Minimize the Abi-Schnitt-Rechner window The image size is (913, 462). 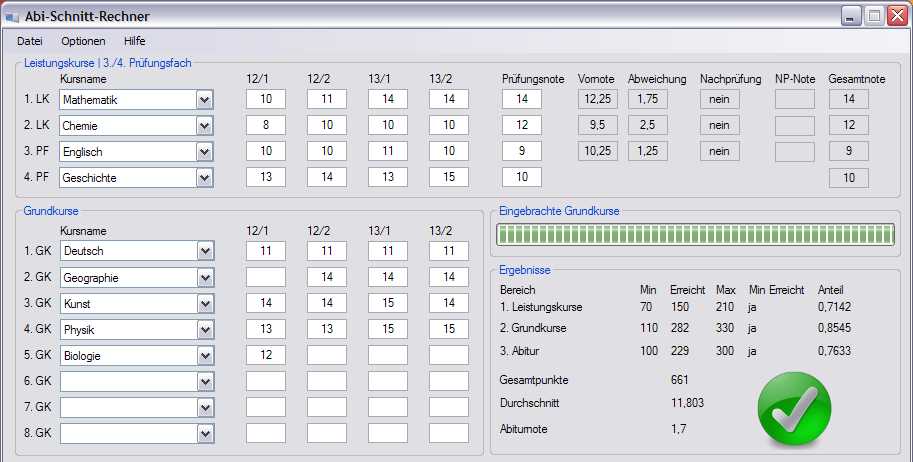pyautogui.click(x=851, y=16)
